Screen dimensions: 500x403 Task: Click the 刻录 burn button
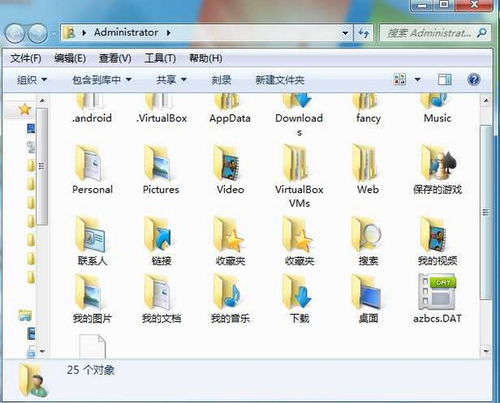[x=221, y=80]
